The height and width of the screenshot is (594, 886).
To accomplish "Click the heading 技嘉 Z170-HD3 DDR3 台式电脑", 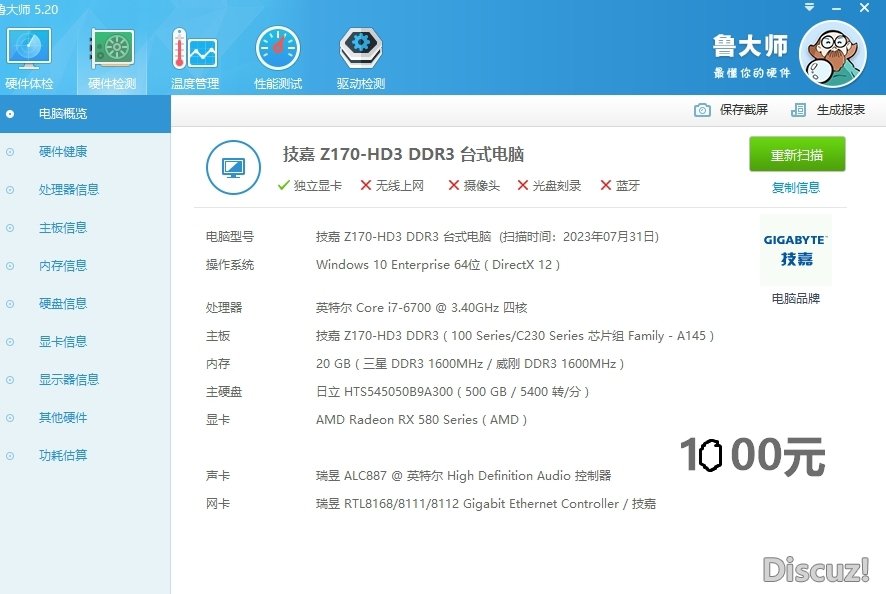I will pyautogui.click(x=403, y=154).
